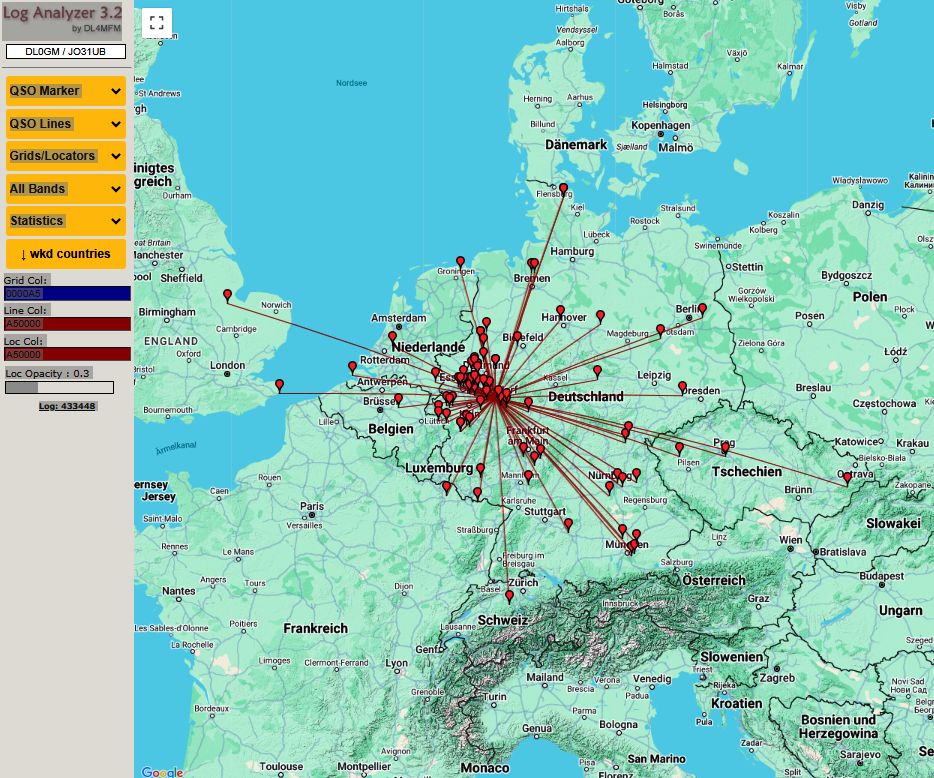This screenshot has height=778, width=934.
Task: Click the Loc Opacity slider bar
Action: click(x=60, y=388)
